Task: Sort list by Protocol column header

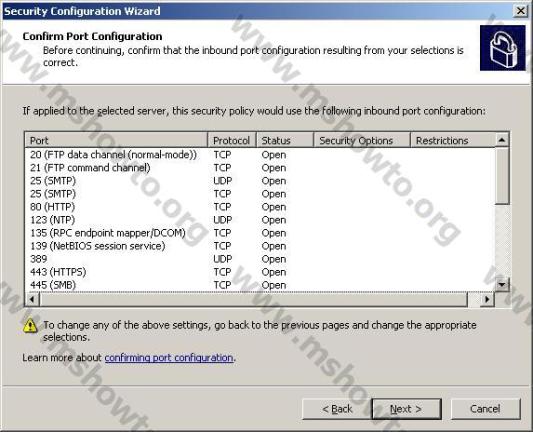Action: point(231,140)
